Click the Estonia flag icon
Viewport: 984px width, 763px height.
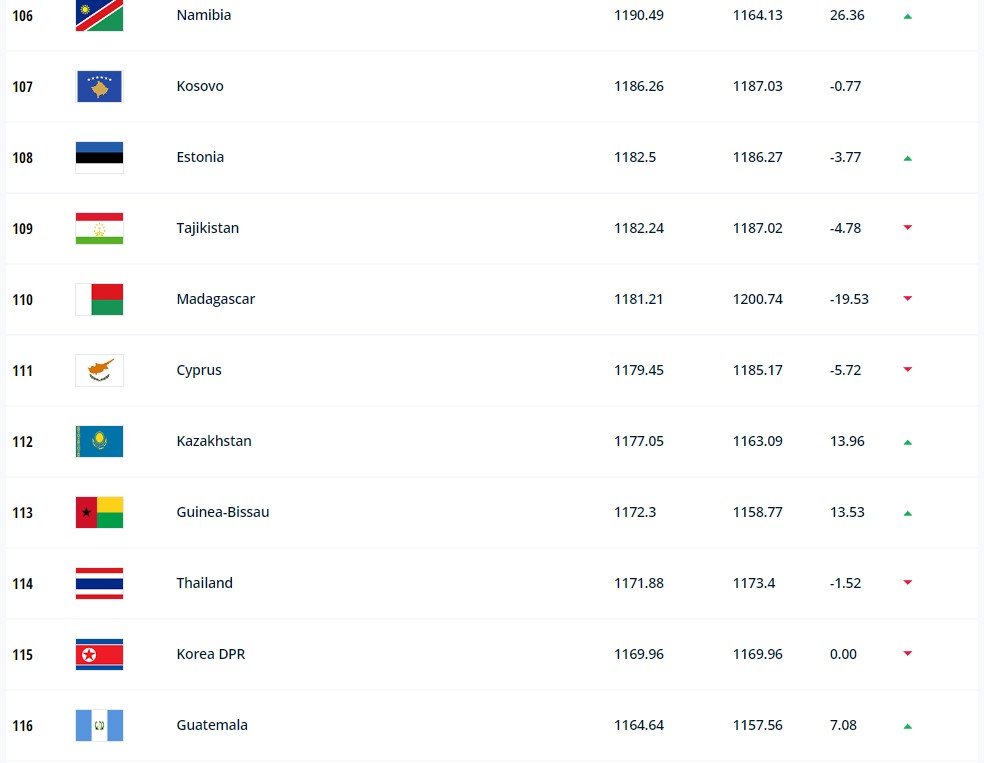pyautogui.click(x=99, y=157)
